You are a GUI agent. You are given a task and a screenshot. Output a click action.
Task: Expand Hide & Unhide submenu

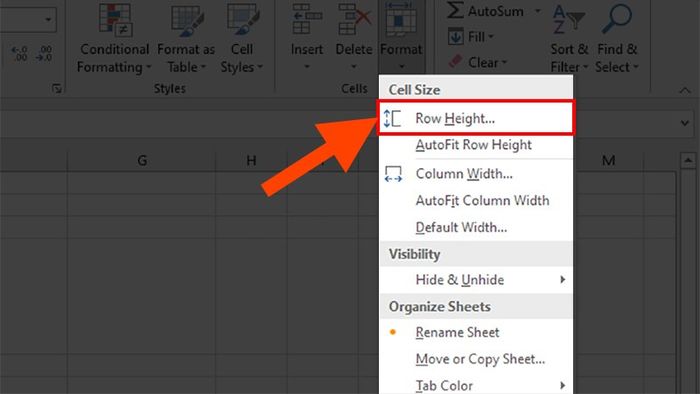click(x=476, y=280)
